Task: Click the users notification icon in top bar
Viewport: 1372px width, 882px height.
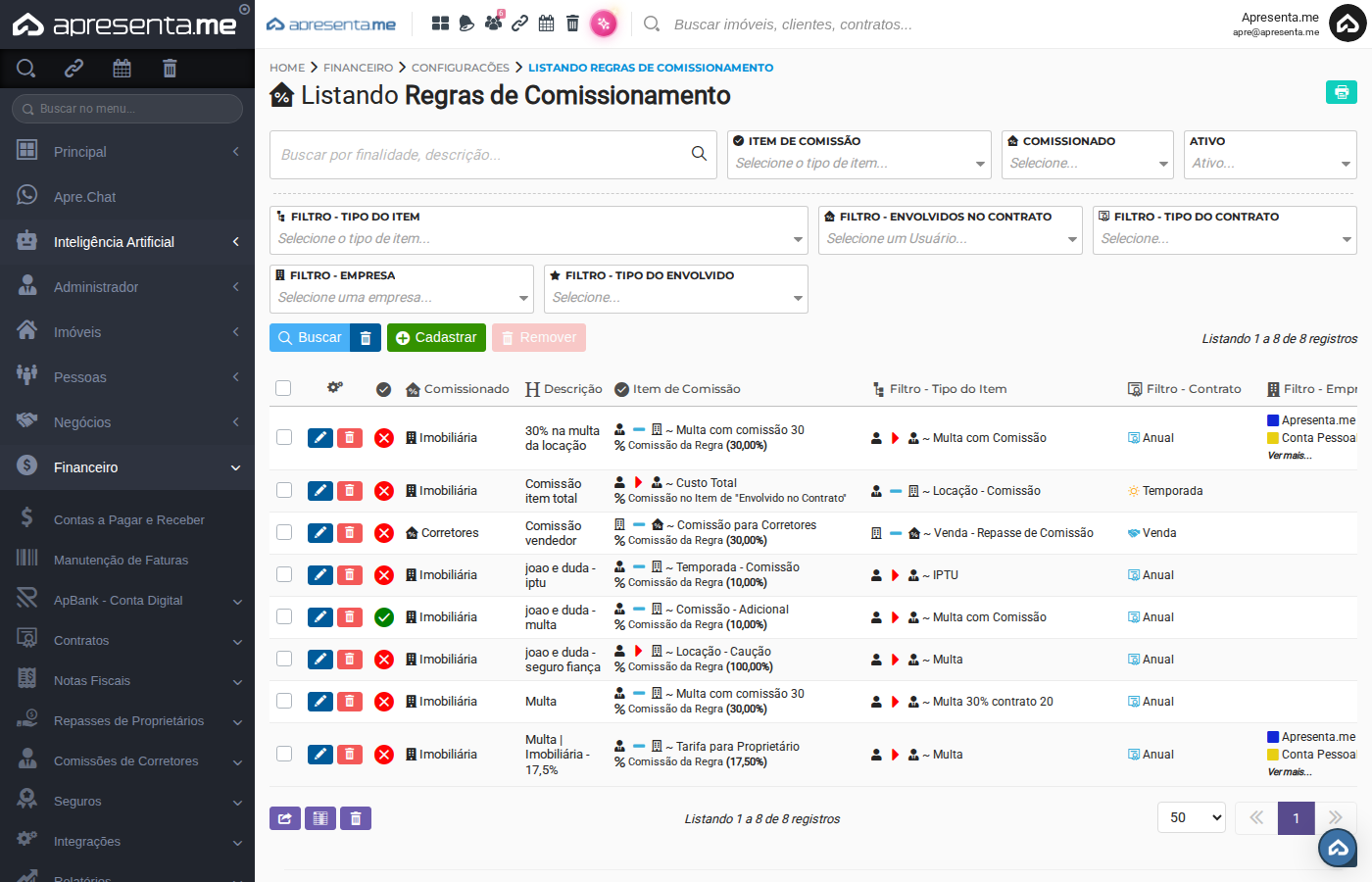Action: 494,22
